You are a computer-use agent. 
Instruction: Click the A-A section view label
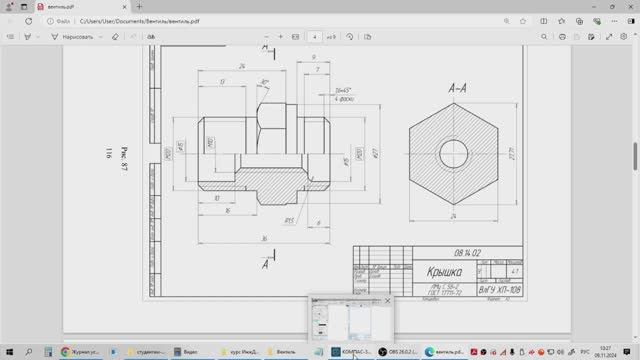point(458,88)
